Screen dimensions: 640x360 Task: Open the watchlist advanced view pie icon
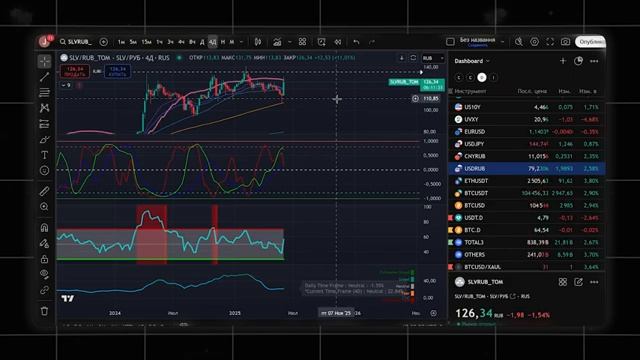click(578, 61)
